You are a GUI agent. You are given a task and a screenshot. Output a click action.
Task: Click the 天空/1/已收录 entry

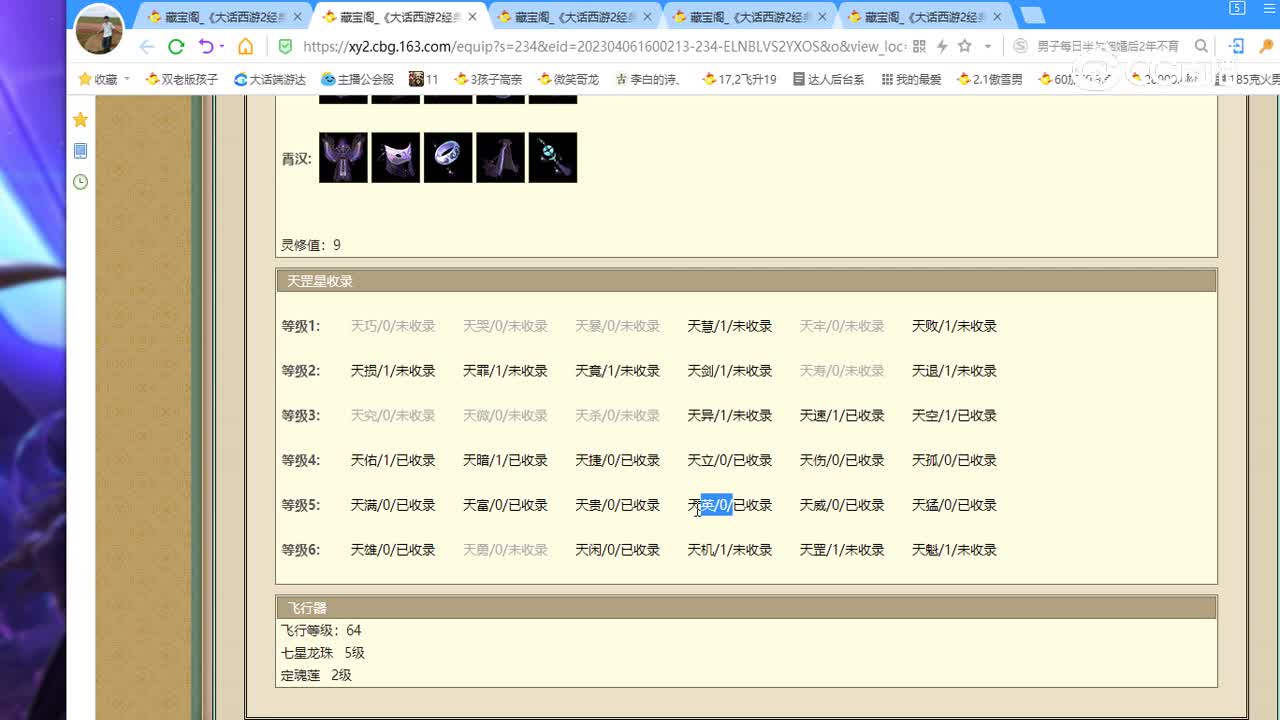pyautogui.click(x=954, y=416)
